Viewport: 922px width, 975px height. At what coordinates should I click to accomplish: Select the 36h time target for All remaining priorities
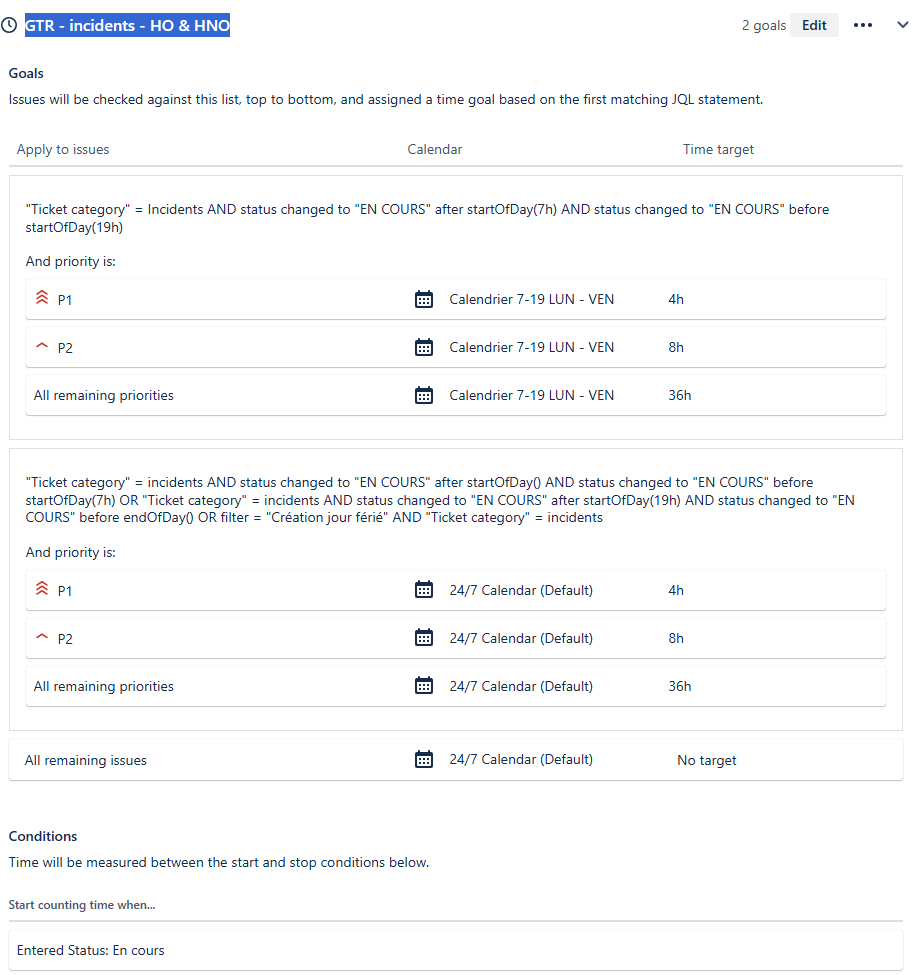(679, 394)
